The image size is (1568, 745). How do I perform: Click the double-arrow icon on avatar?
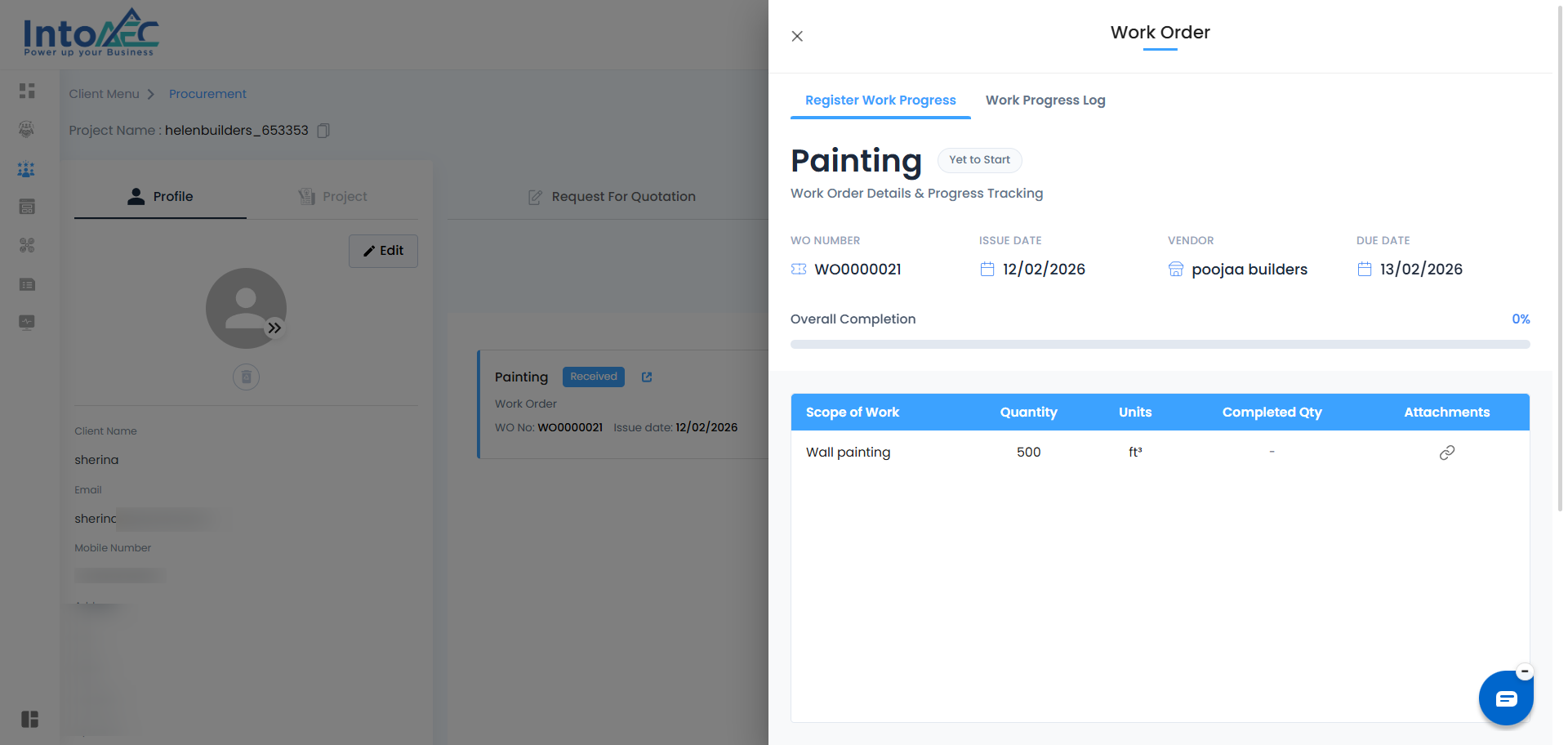pos(274,328)
